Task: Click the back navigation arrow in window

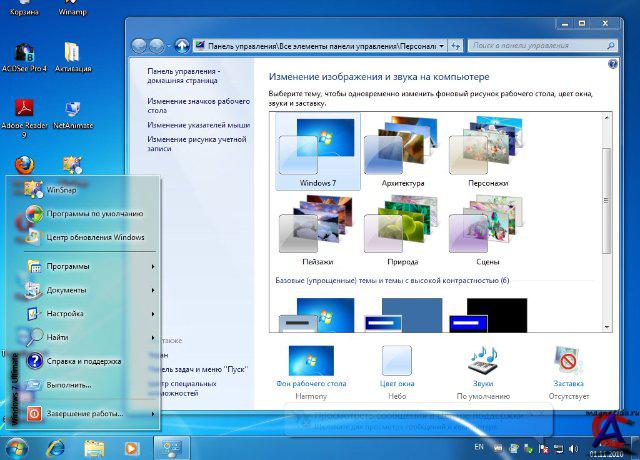Action: [x=141, y=45]
